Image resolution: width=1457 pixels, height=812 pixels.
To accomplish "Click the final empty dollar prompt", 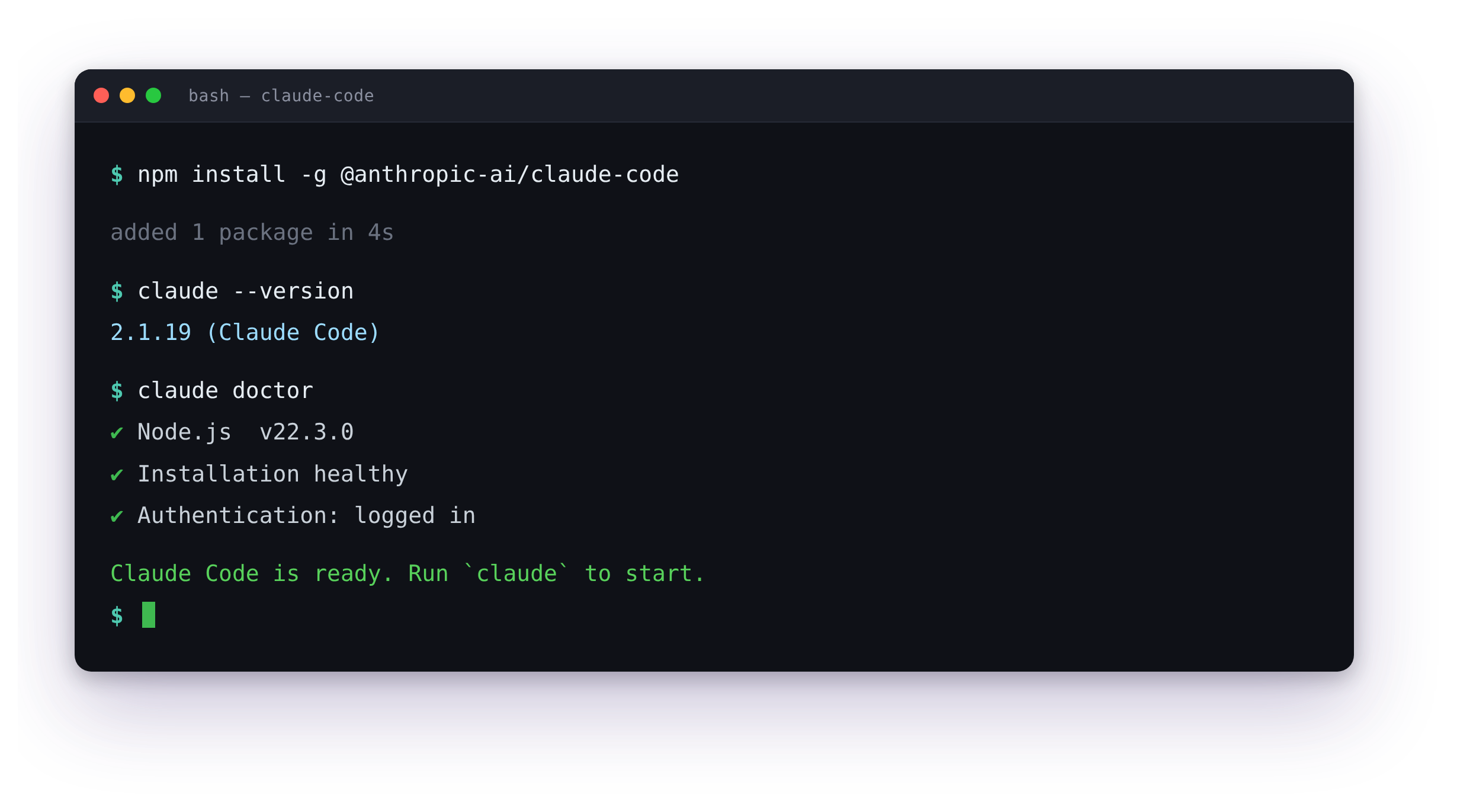I will 117,616.
